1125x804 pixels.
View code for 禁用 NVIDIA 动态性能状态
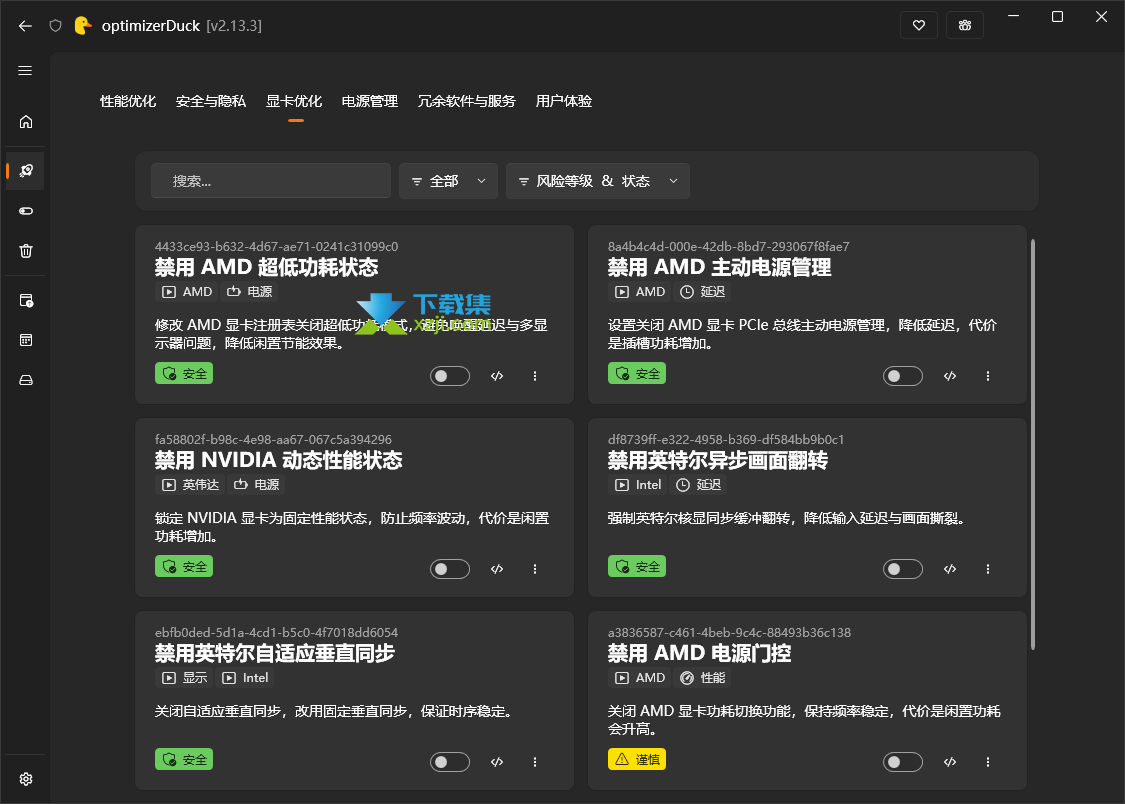click(x=496, y=569)
